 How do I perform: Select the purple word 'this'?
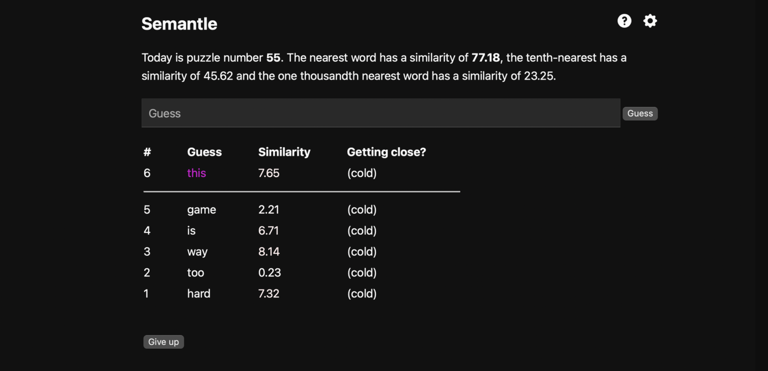click(x=196, y=173)
